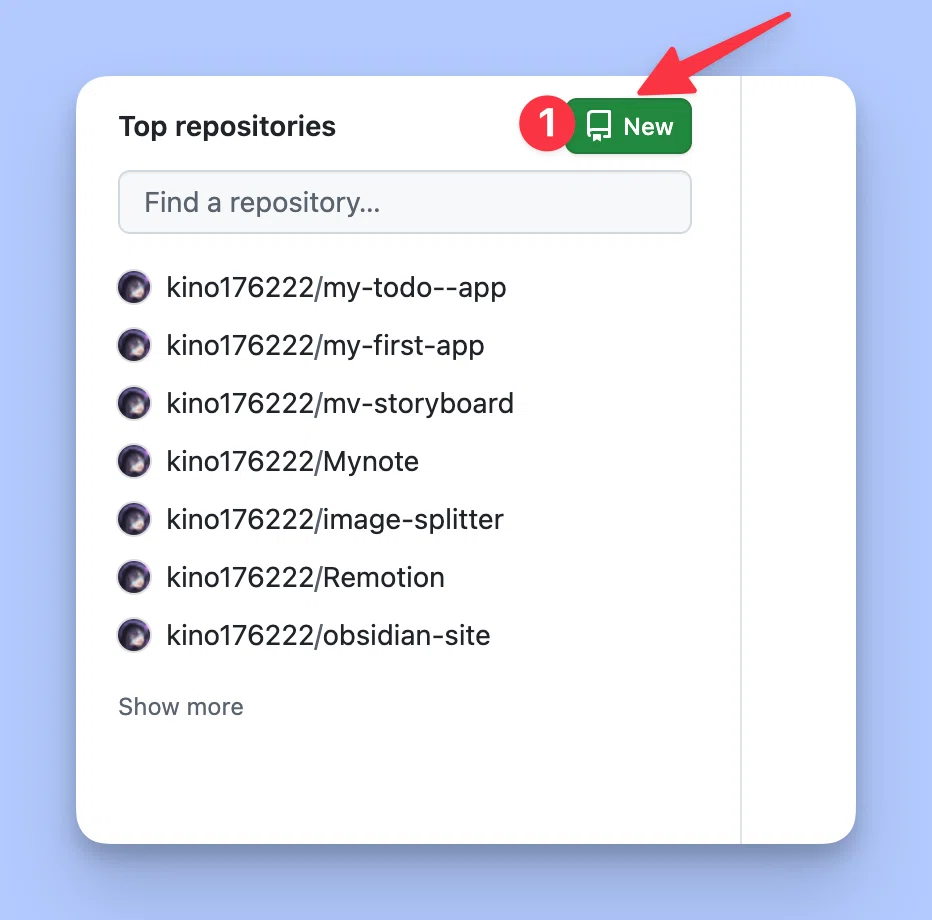The height and width of the screenshot is (920, 932).
Task: Open the kino176222/Mynote repository link
Action: click(x=292, y=462)
